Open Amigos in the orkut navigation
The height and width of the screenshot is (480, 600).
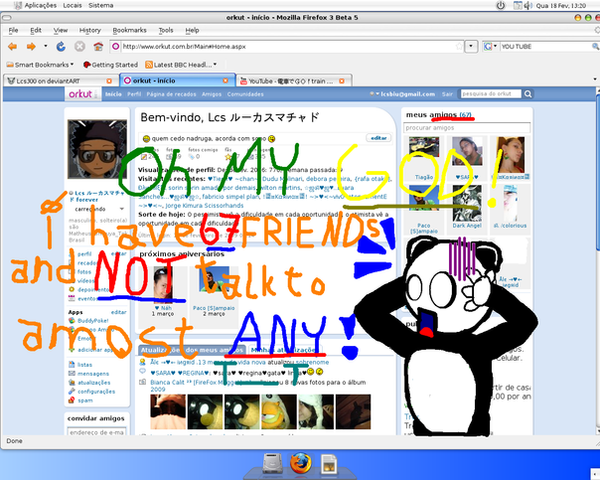click(x=211, y=94)
